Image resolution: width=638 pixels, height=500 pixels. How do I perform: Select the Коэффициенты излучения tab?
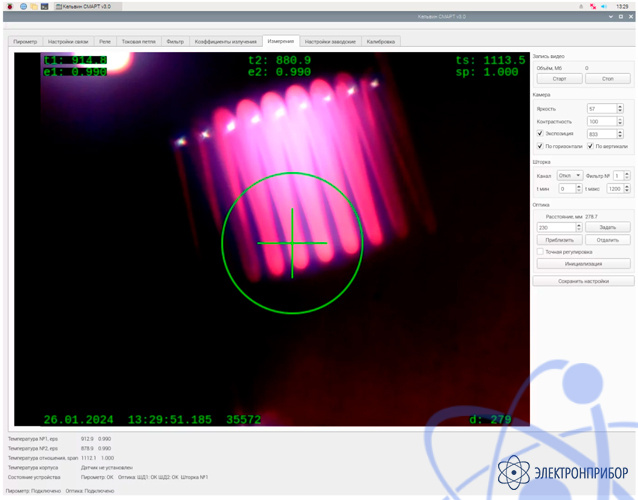226,42
